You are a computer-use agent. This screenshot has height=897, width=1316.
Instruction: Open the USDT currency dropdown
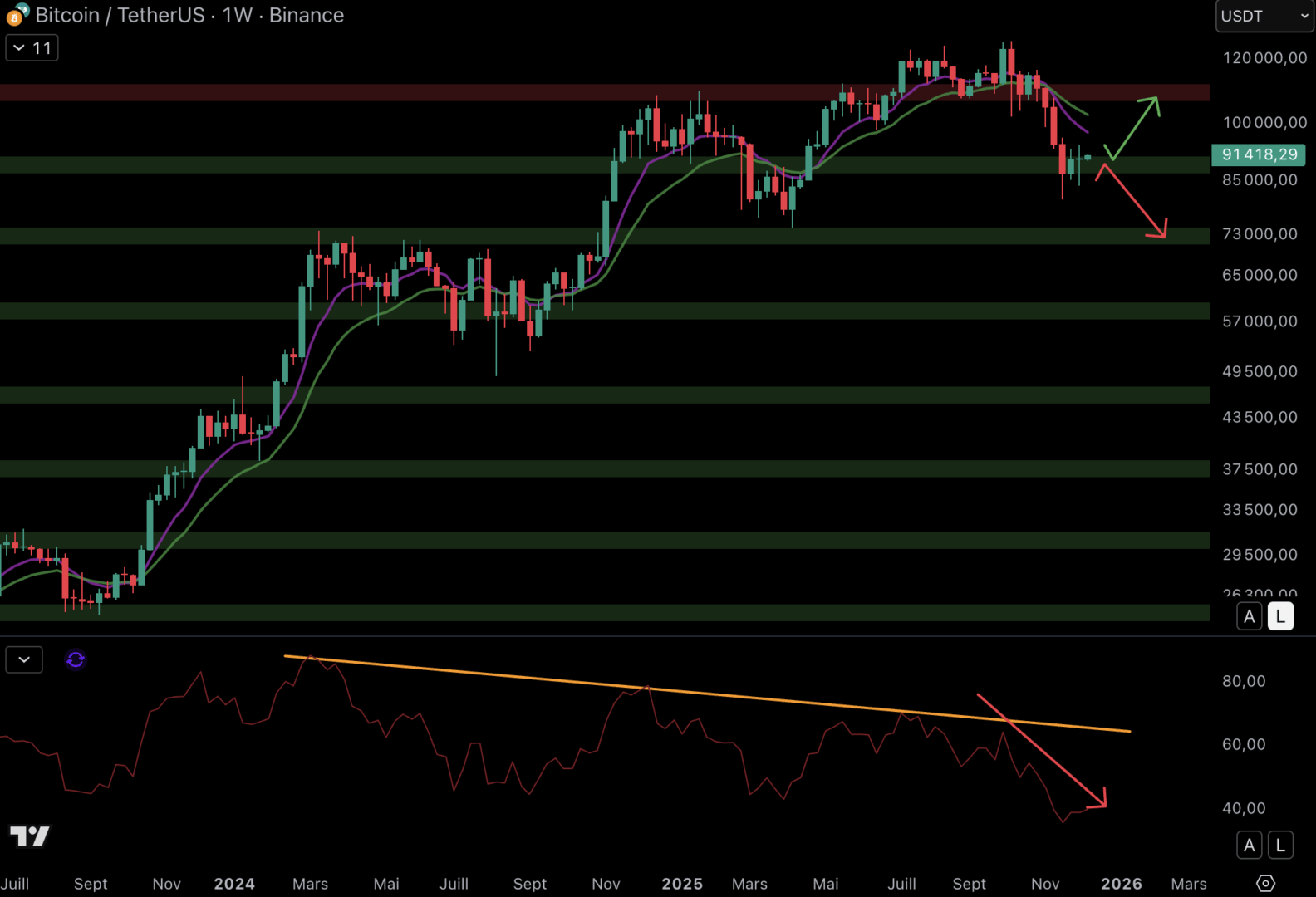(1264, 16)
